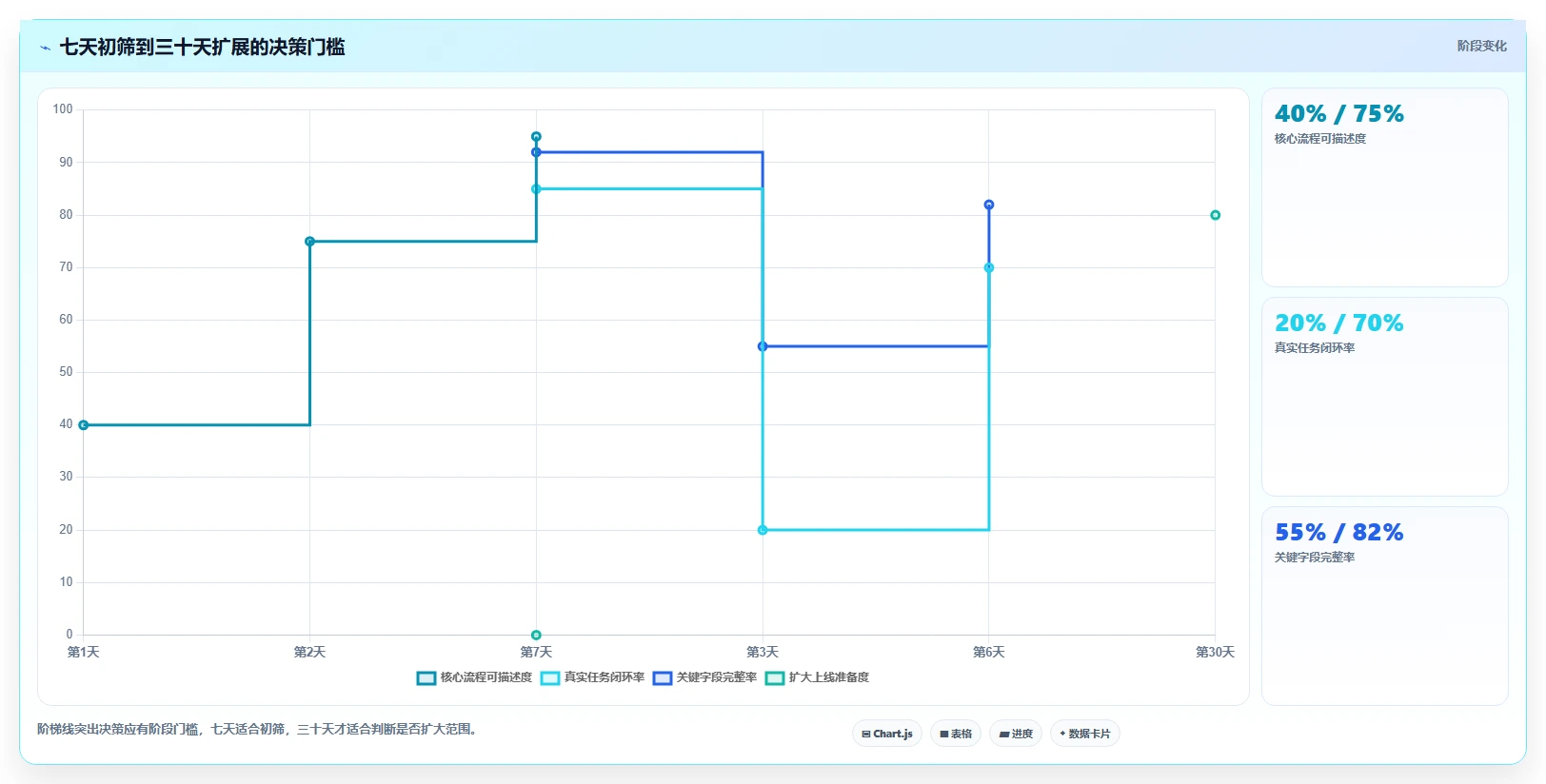Click the blue 第7天 point at value 92
Viewport: 1546px width, 784px height.
[536, 152]
